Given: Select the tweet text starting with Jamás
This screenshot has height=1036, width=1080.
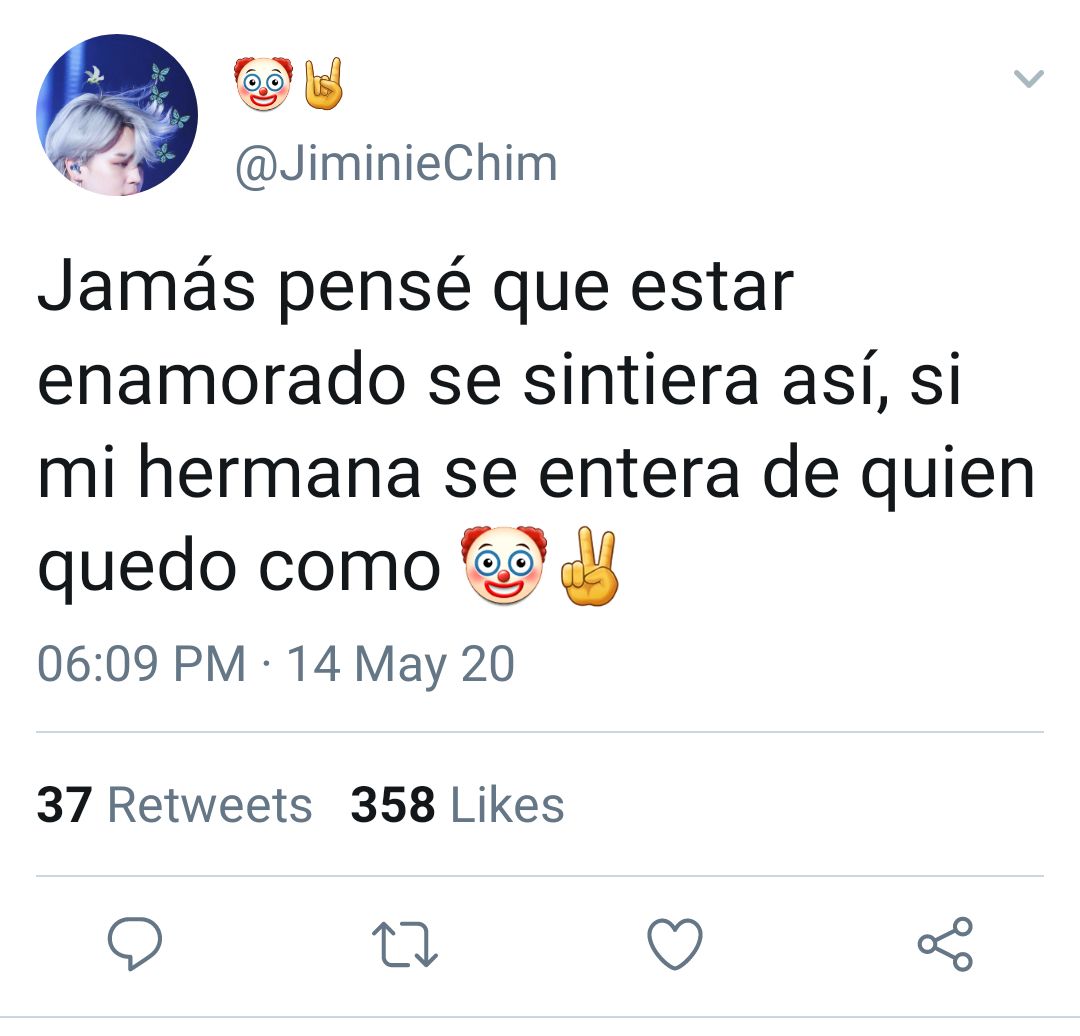Looking at the screenshot, I should pyautogui.click(x=536, y=427).
